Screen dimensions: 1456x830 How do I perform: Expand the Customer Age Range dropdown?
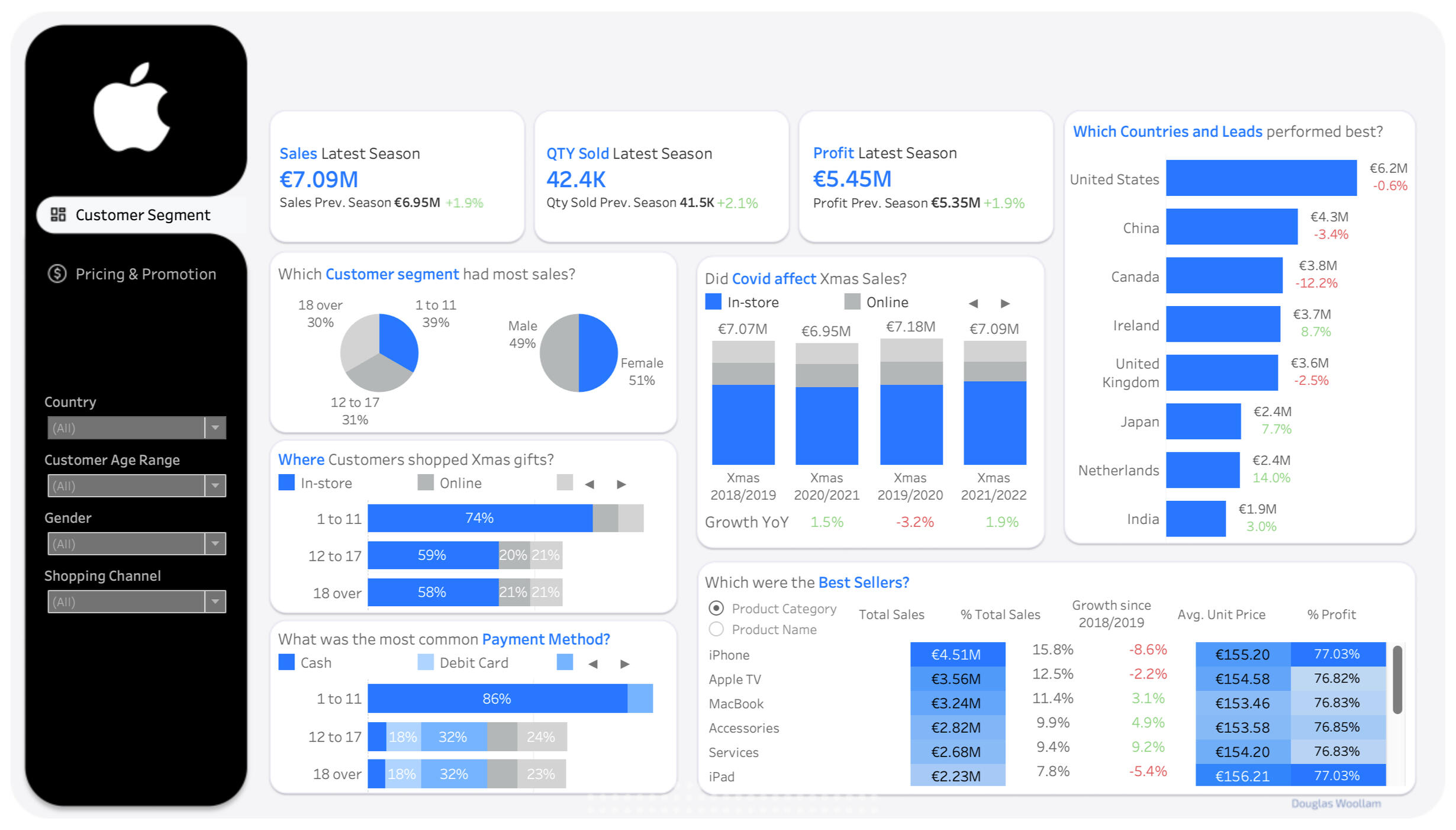[215, 485]
